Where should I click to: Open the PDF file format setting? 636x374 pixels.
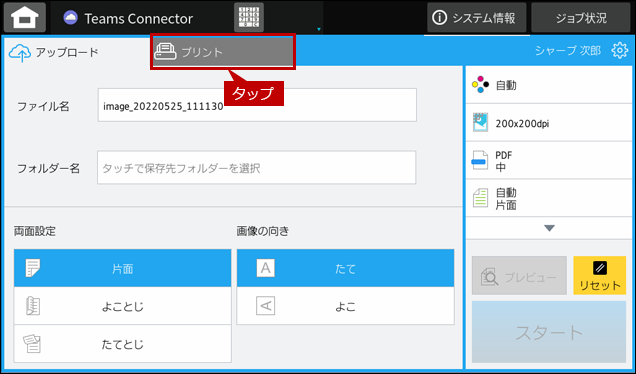(x=549, y=161)
